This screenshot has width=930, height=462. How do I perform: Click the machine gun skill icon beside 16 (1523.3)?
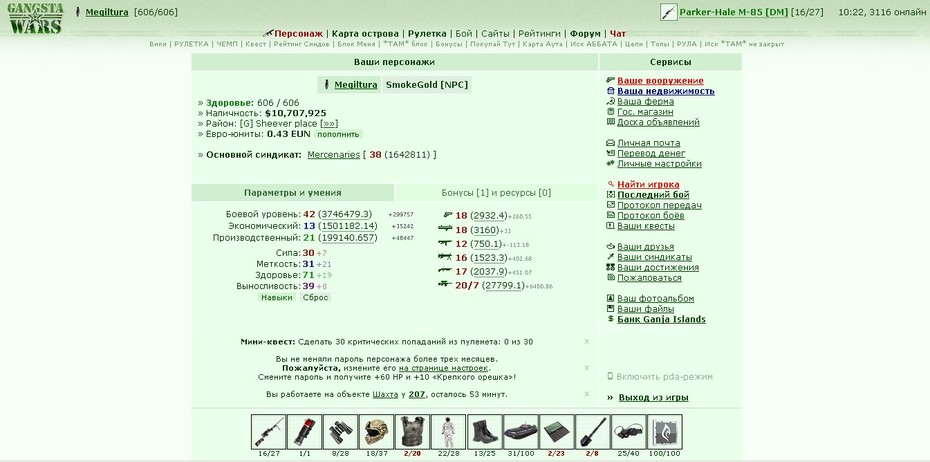[x=445, y=256]
